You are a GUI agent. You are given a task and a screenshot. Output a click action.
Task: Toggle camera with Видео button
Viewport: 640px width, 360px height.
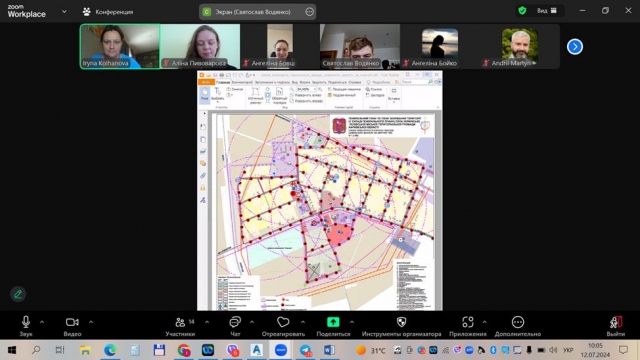tap(72, 326)
